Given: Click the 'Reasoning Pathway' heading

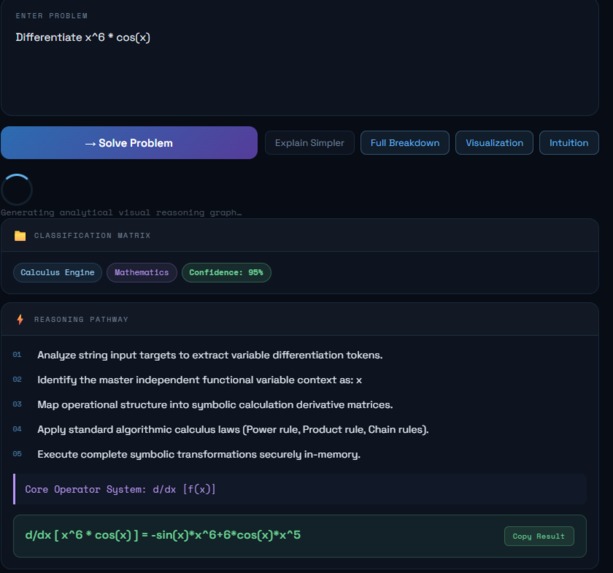Looking at the screenshot, I should click(81, 319).
